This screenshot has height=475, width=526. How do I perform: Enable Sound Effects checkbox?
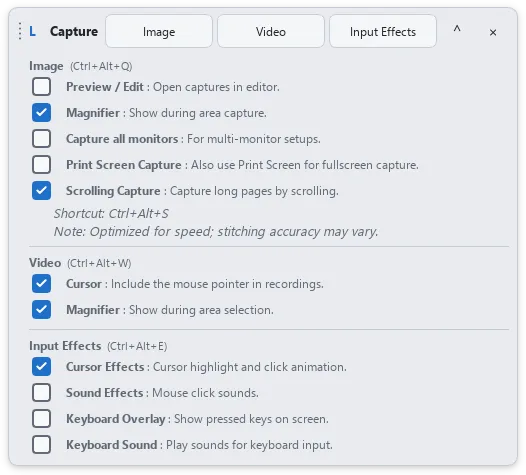[42, 392]
